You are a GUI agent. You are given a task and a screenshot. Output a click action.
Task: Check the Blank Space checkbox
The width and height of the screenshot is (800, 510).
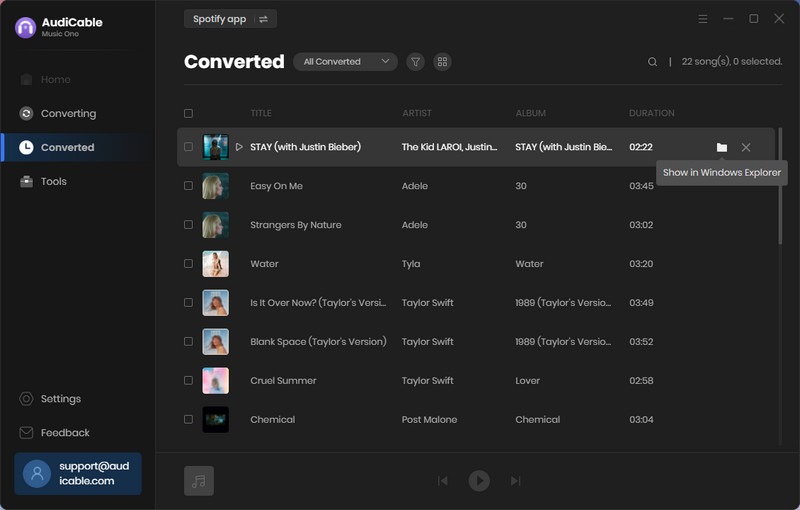188,341
